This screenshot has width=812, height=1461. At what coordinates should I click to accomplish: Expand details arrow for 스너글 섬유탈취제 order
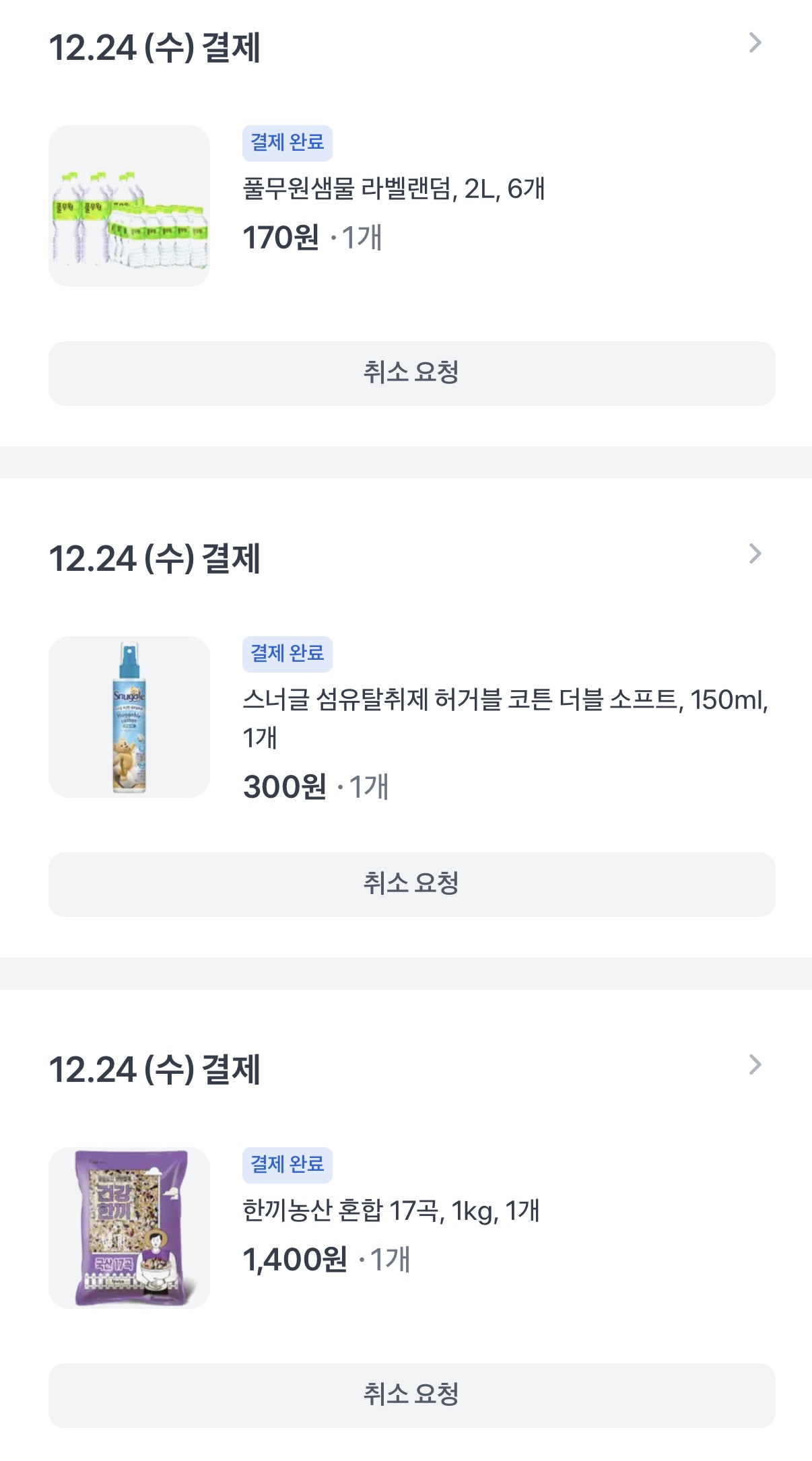pos(755,554)
